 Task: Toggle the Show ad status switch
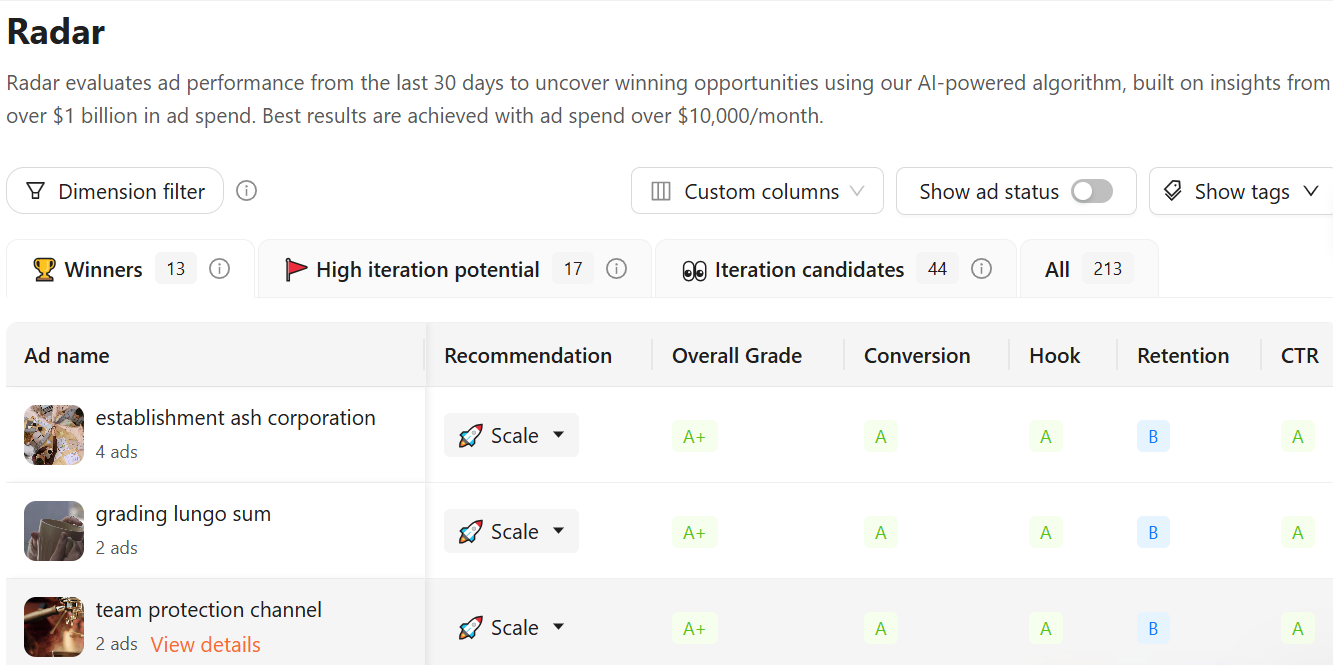point(1092,191)
